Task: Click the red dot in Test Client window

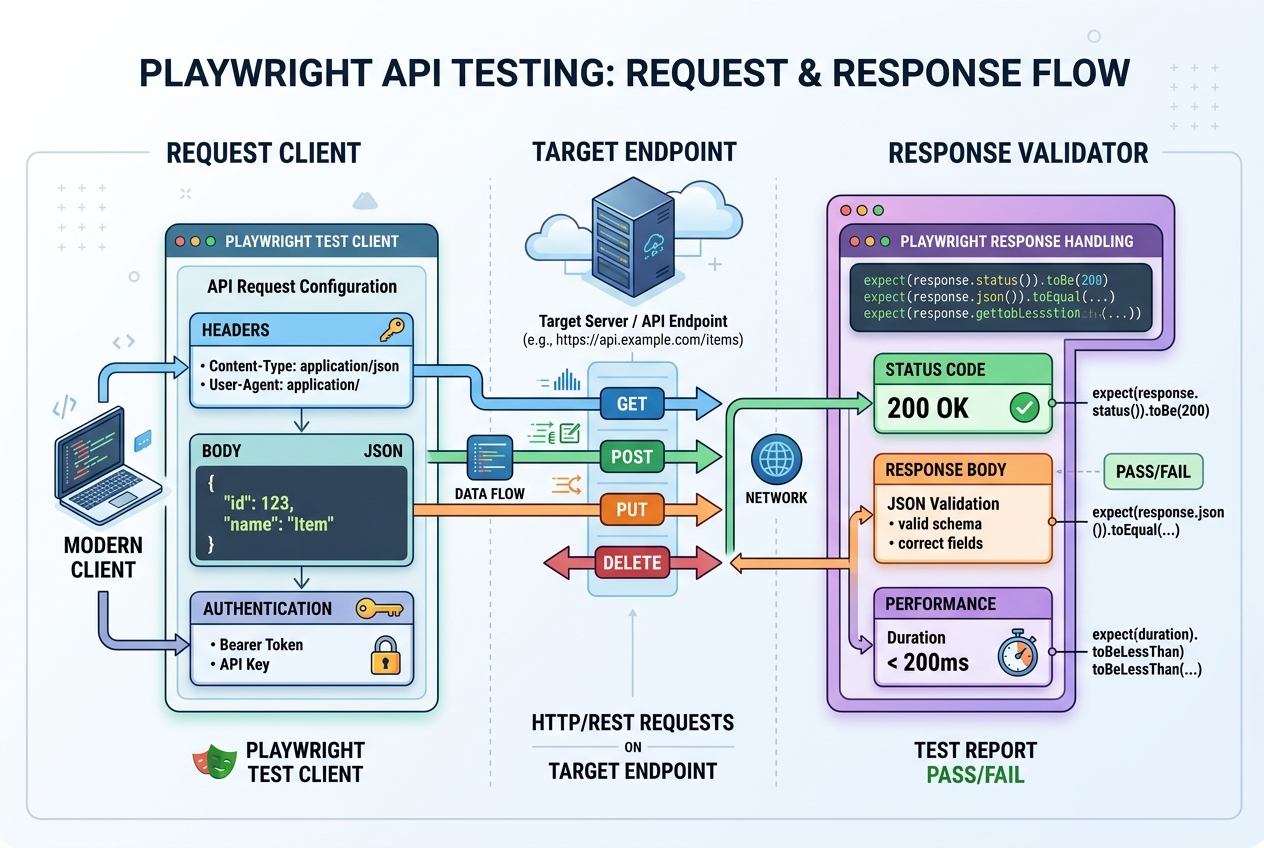Action: tap(181, 242)
